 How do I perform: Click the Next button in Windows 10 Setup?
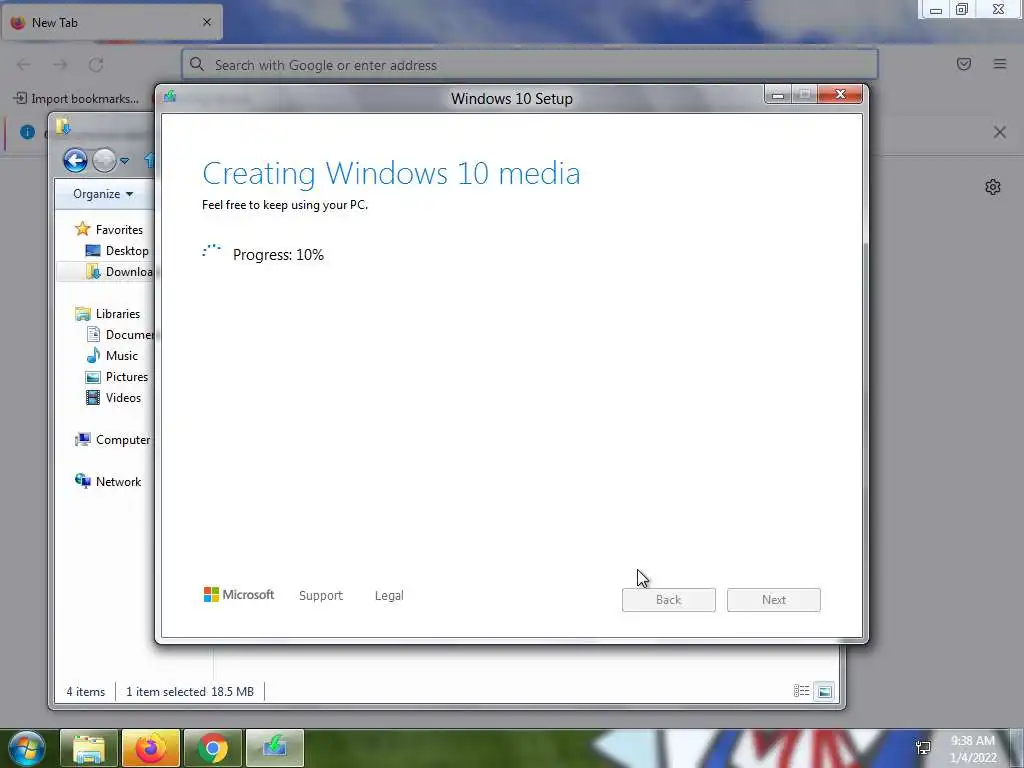pyautogui.click(x=773, y=600)
